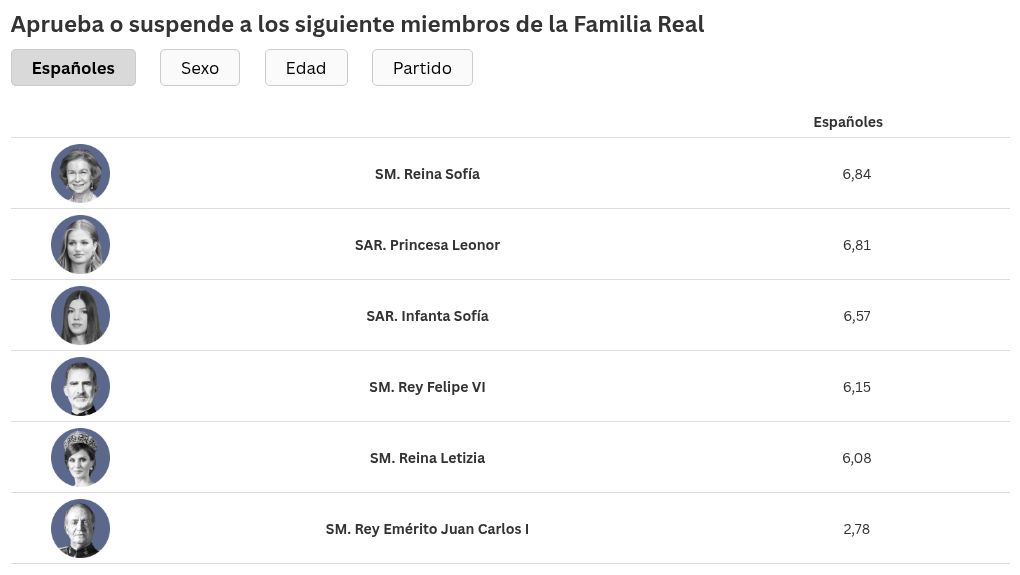Select the Españoles filter tab

pyautogui.click(x=74, y=68)
